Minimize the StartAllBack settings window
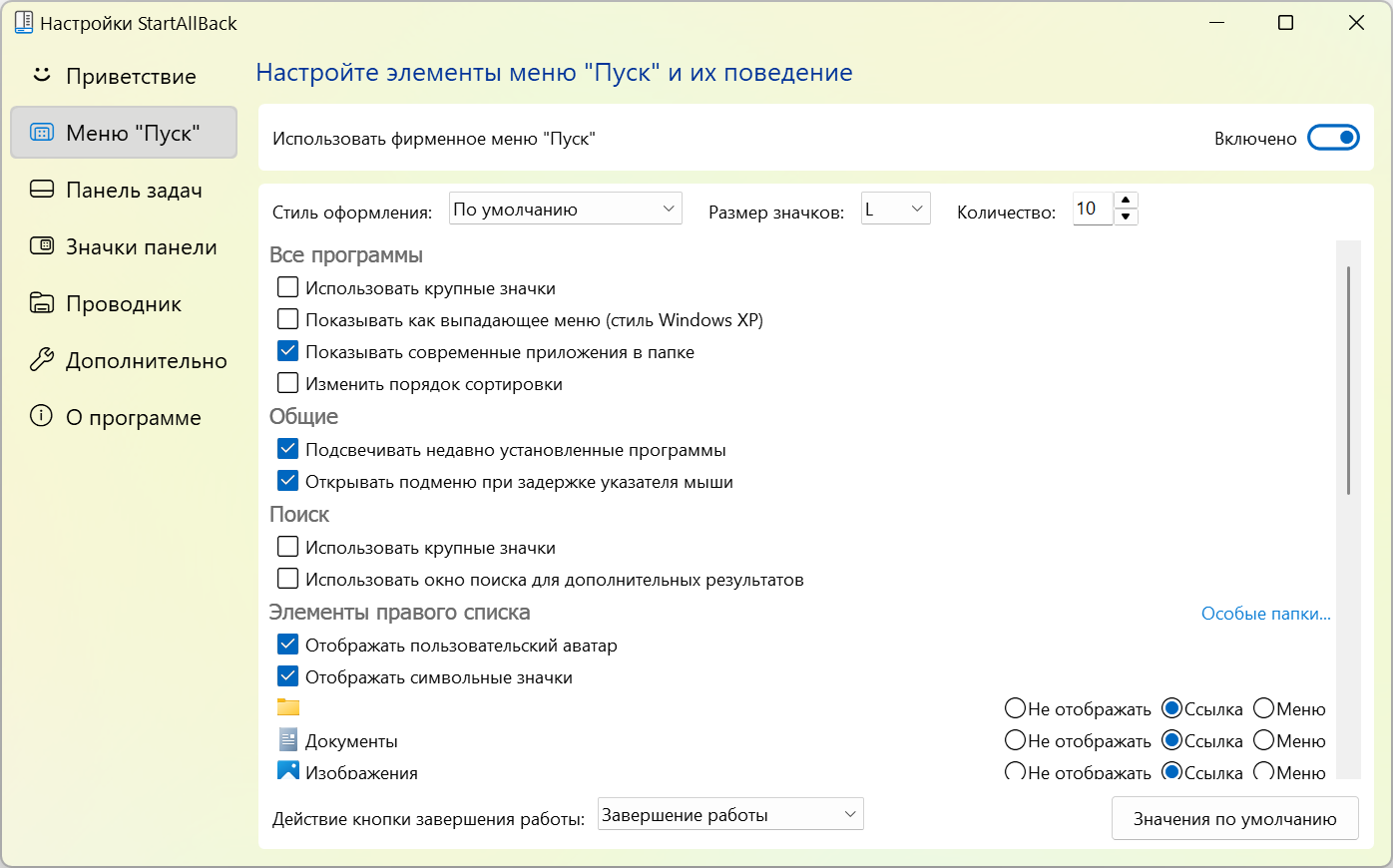The image size is (1393, 868). [1216, 23]
